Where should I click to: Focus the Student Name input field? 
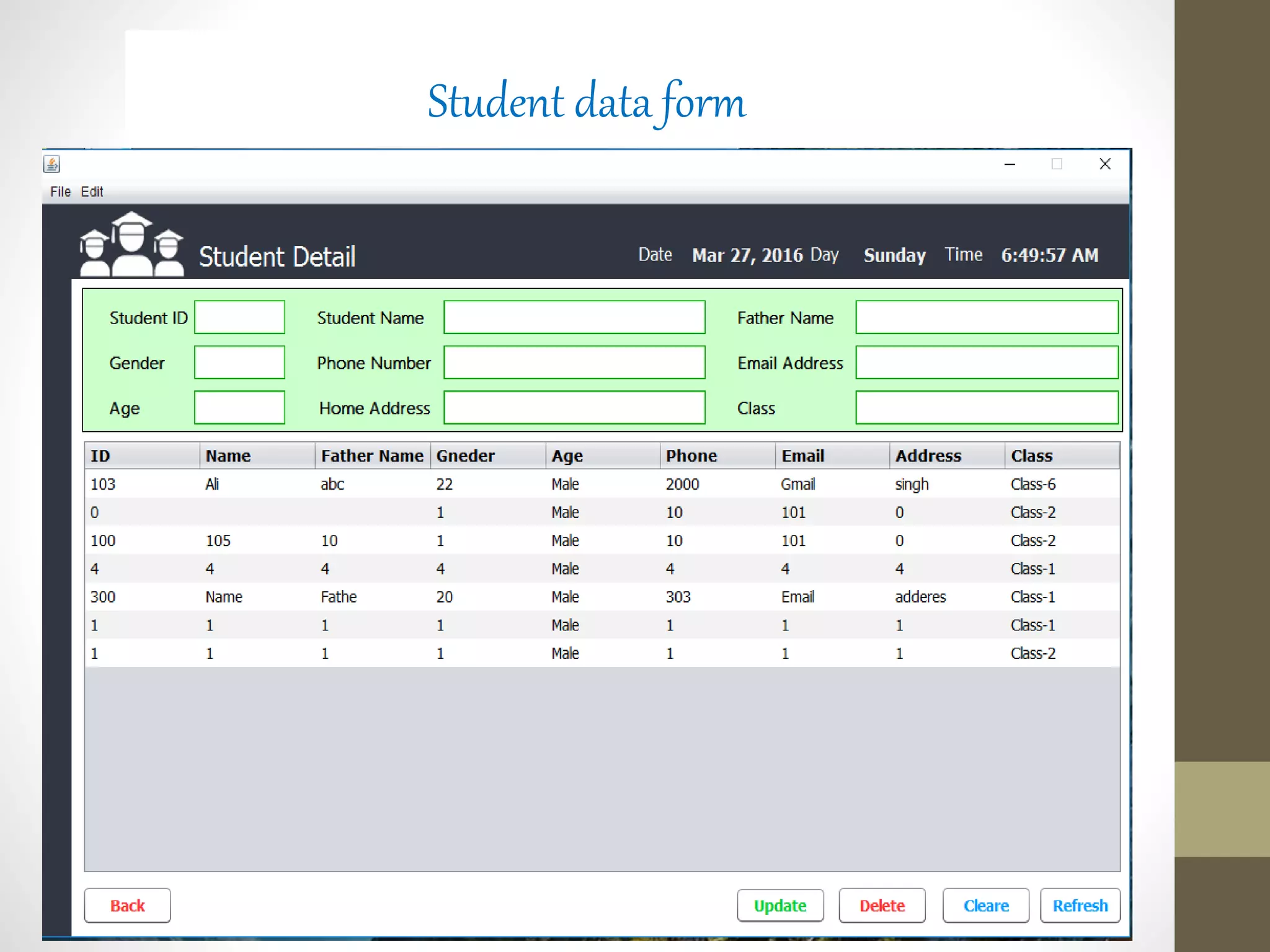tap(574, 317)
